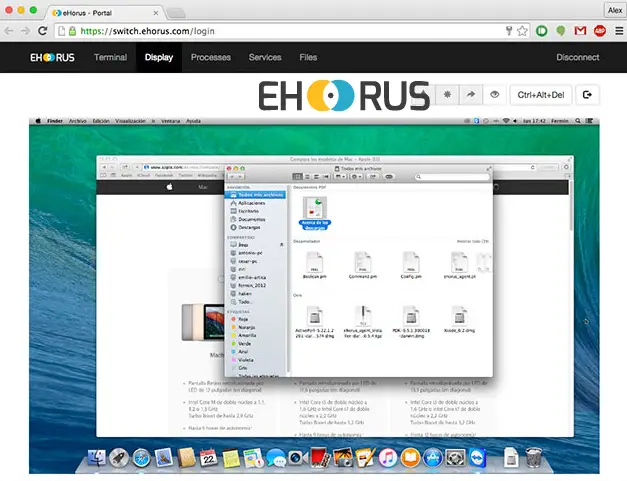Open the Terminal tab in eHorus
Viewport: 627px width, 481px height.
110,57
